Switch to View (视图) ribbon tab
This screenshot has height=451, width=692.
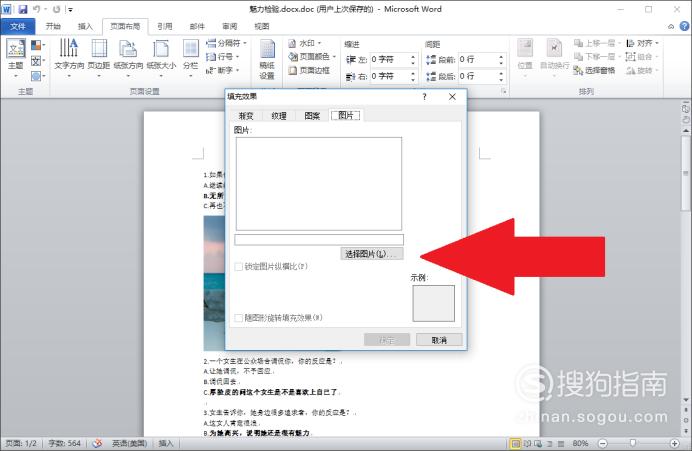[x=262, y=26]
